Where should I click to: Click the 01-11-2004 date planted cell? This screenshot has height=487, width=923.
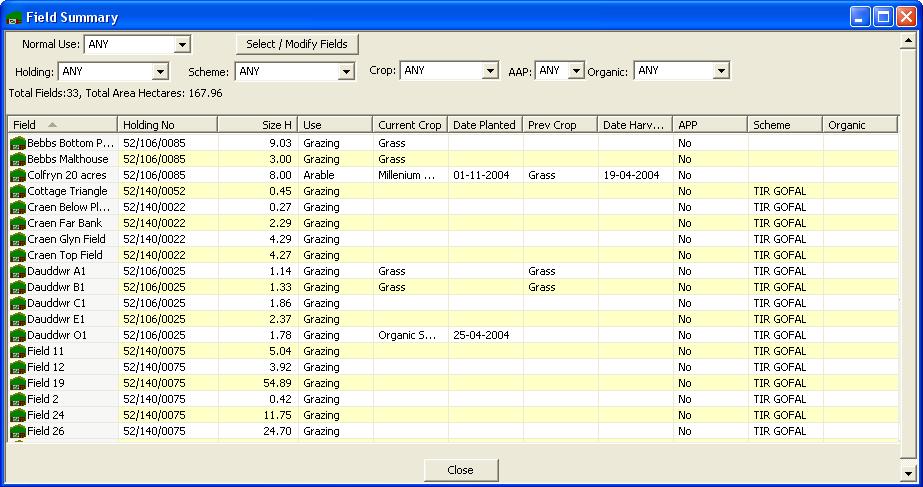point(485,175)
